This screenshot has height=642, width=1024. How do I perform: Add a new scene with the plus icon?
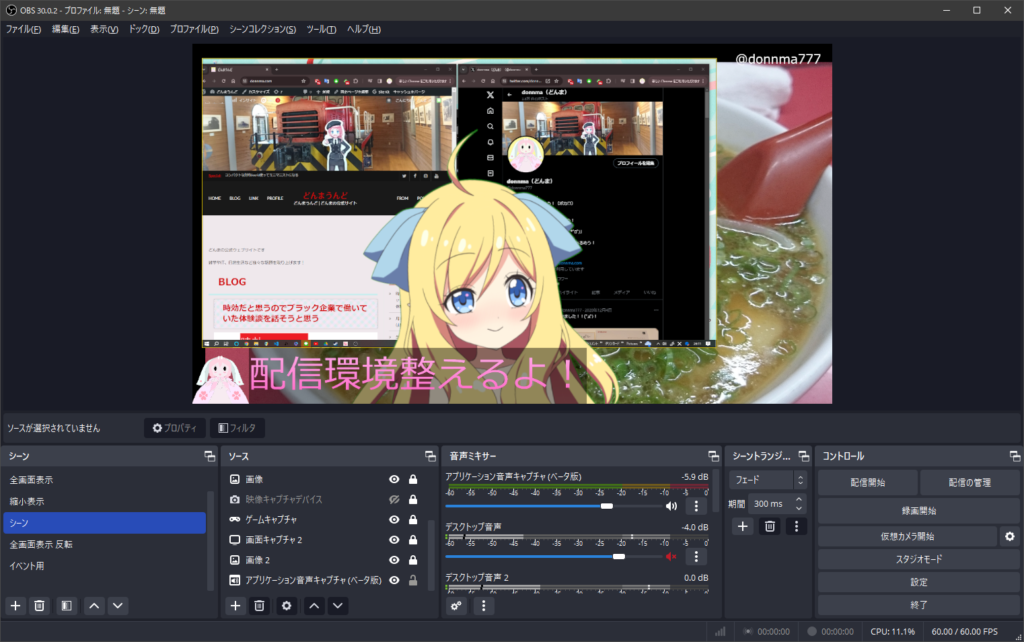click(x=15, y=605)
